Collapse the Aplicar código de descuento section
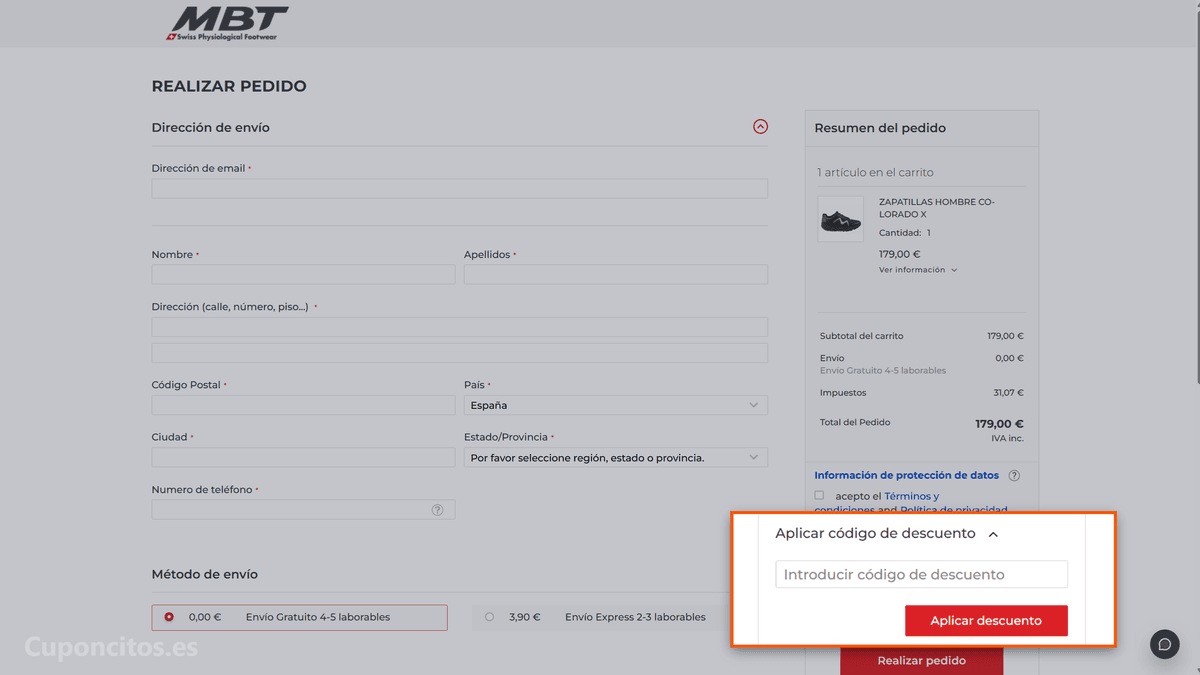1200x675 pixels. click(993, 535)
